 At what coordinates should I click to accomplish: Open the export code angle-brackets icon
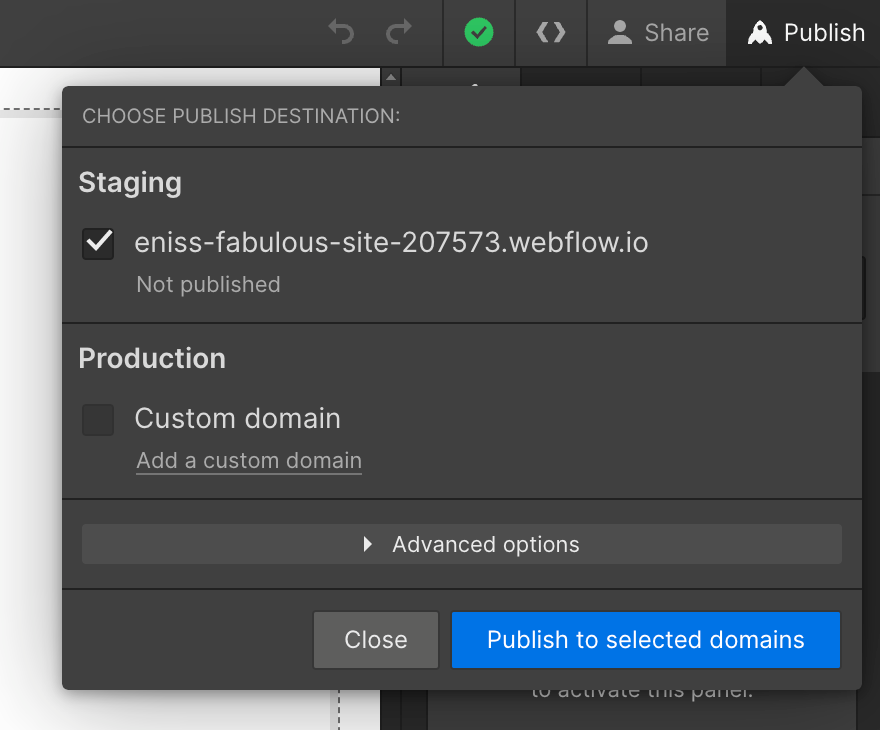click(551, 31)
